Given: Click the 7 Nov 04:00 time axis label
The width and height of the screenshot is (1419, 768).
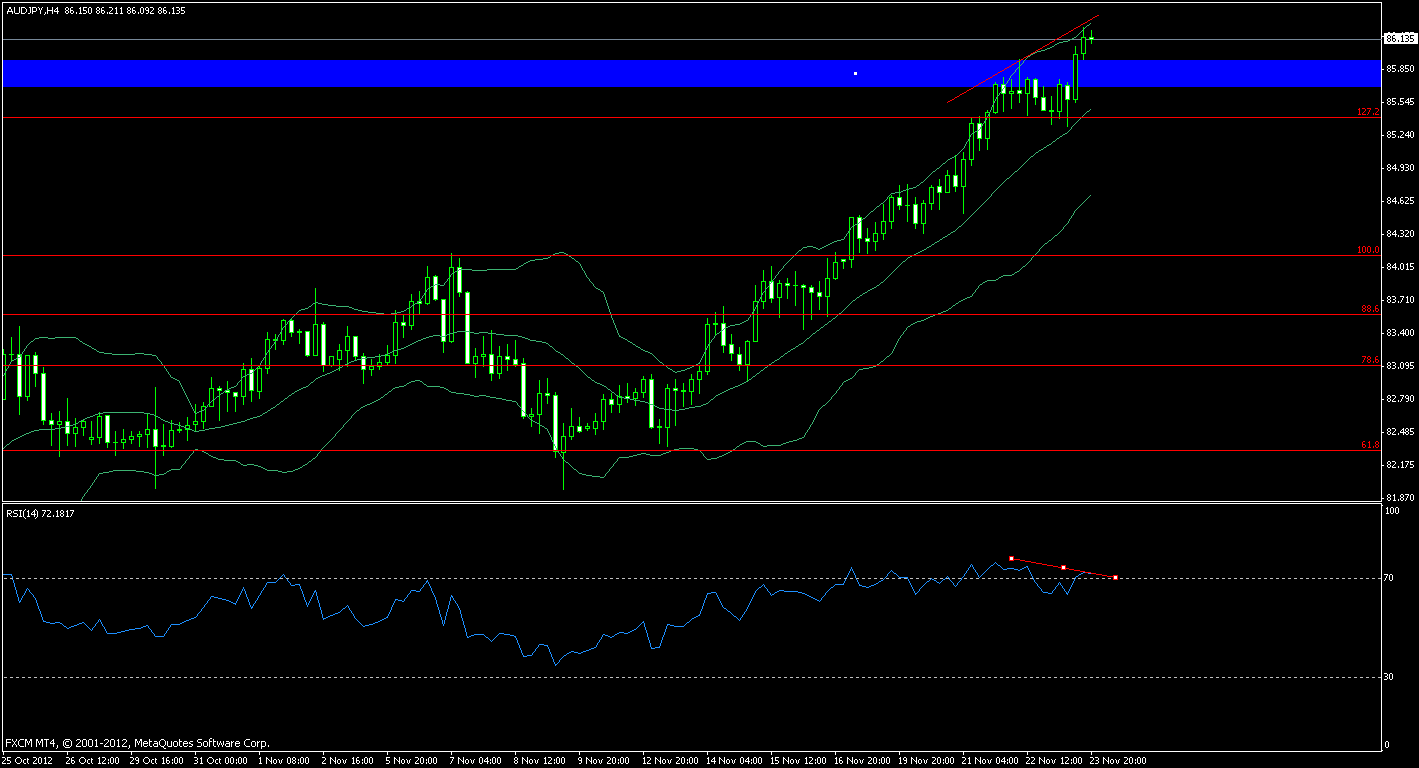Looking at the screenshot, I should 472,760.
